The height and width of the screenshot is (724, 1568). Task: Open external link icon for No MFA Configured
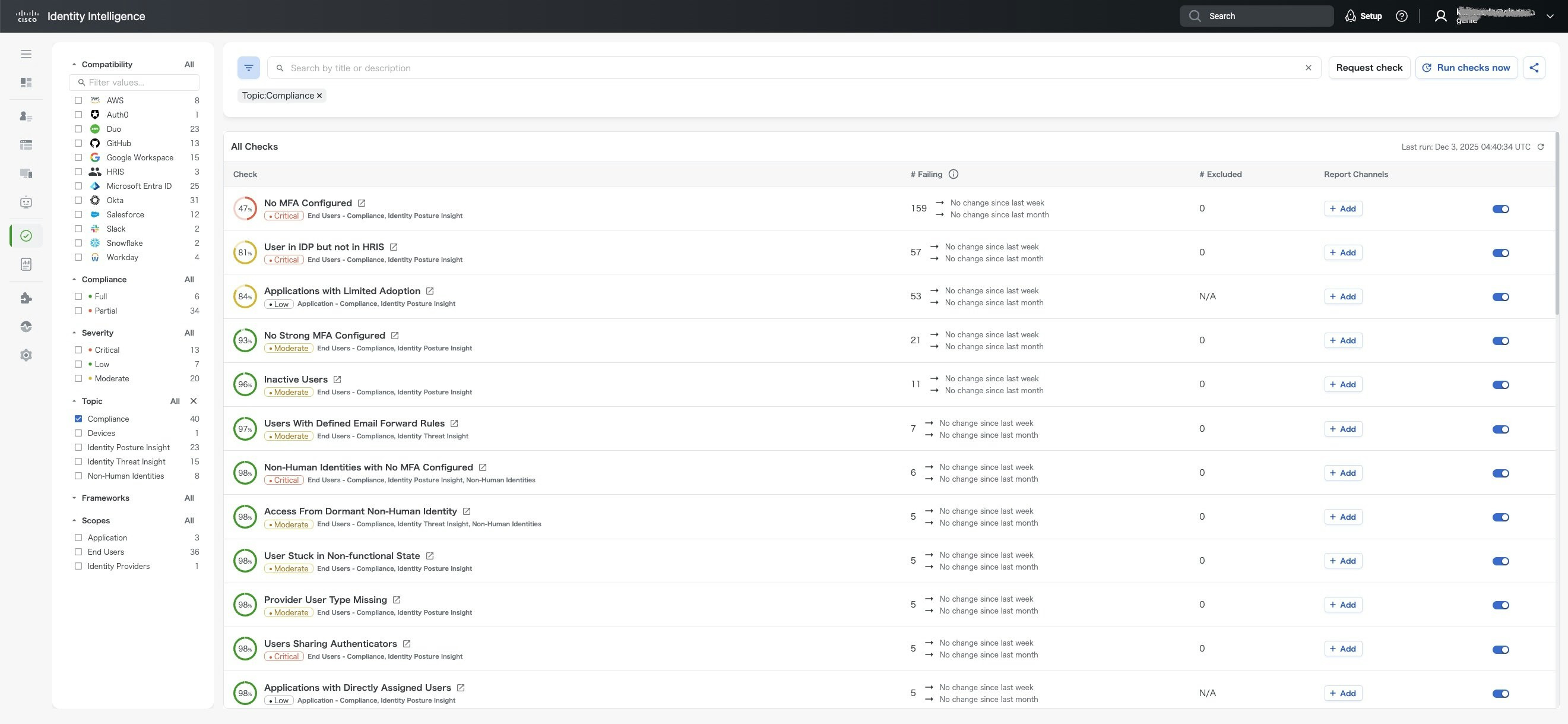click(362, 203)
